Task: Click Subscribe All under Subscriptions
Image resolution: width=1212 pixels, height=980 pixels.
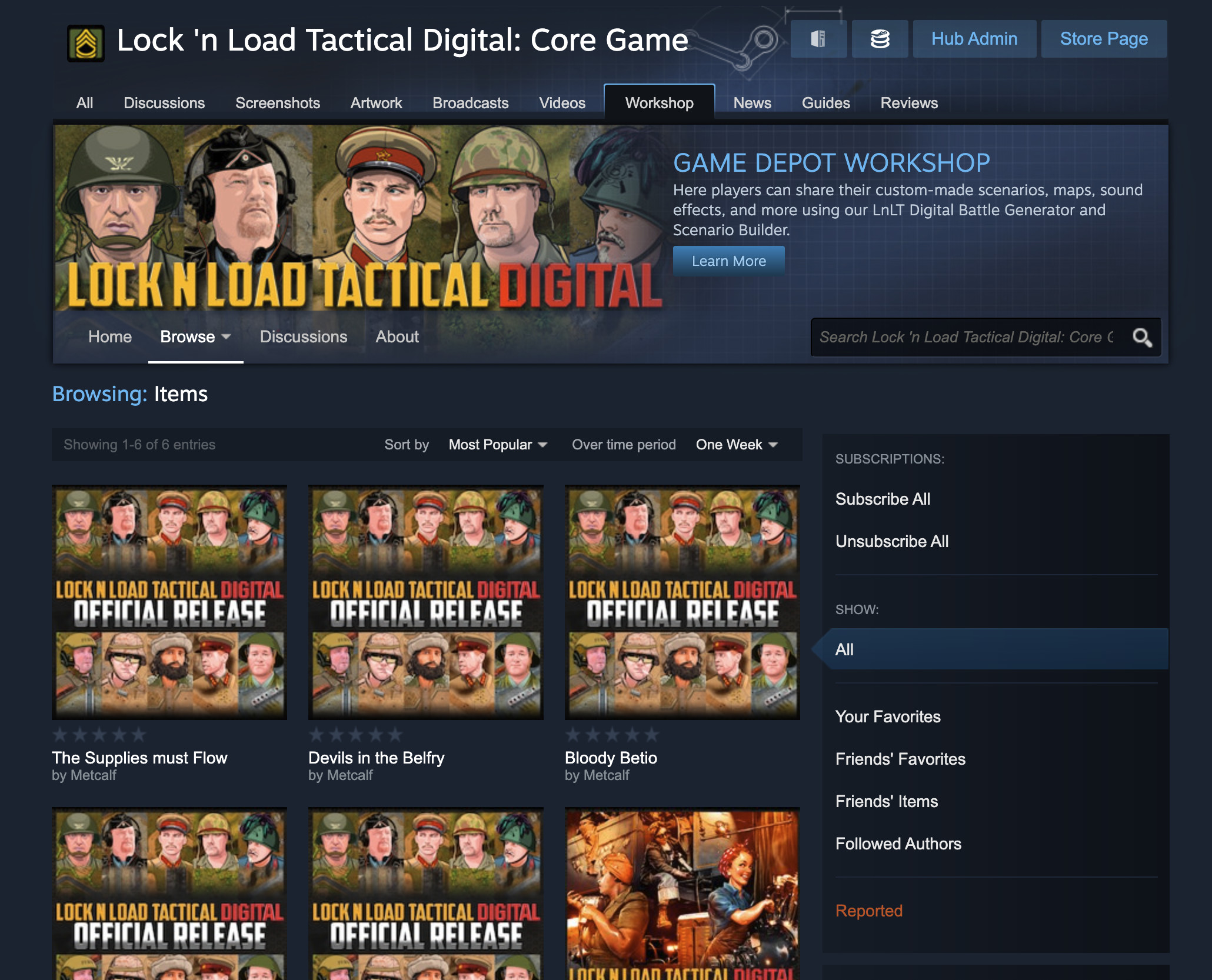Action: click(x=883, y=499)
